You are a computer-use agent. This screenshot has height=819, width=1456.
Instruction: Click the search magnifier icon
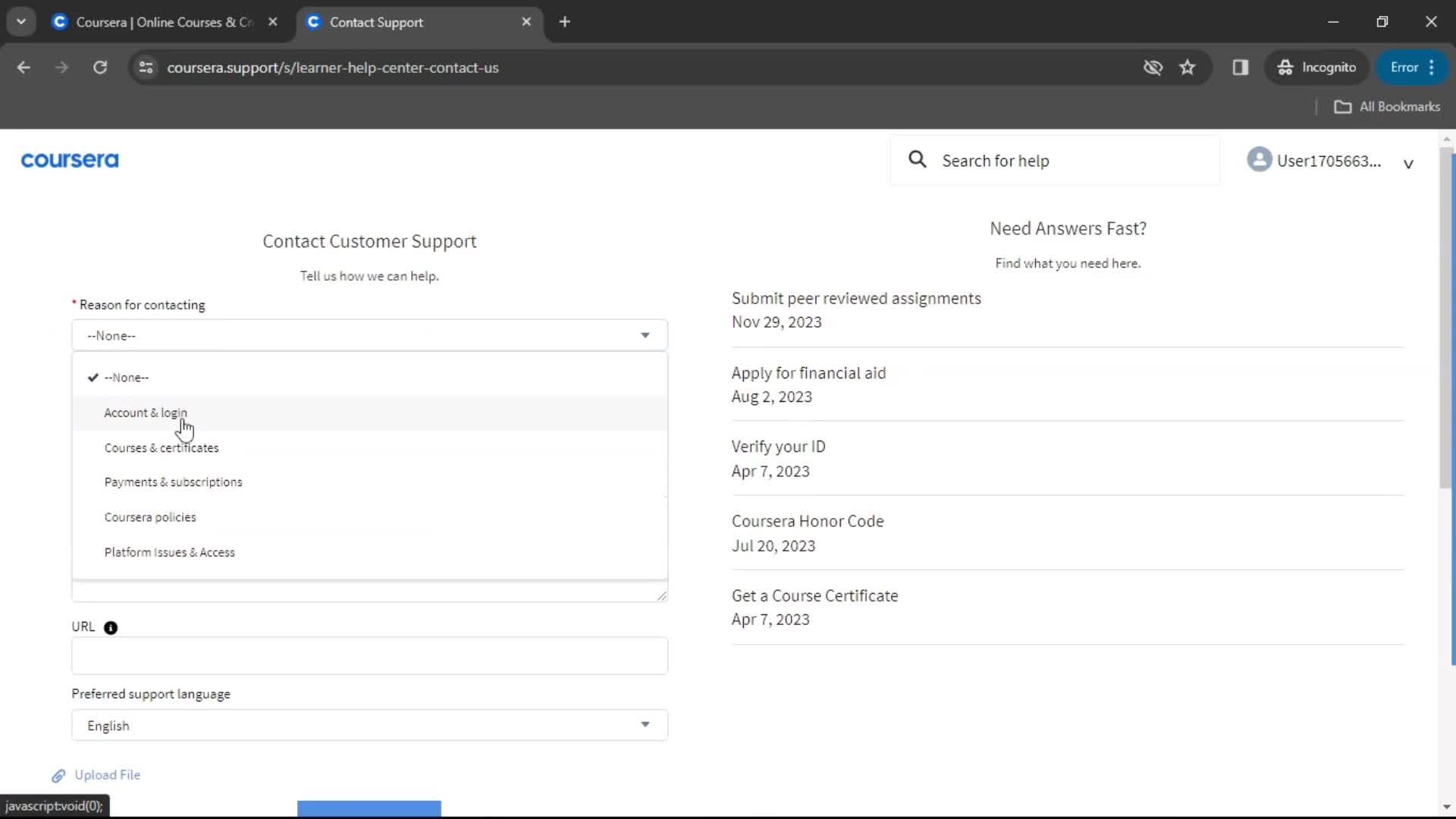pos(918,159)
